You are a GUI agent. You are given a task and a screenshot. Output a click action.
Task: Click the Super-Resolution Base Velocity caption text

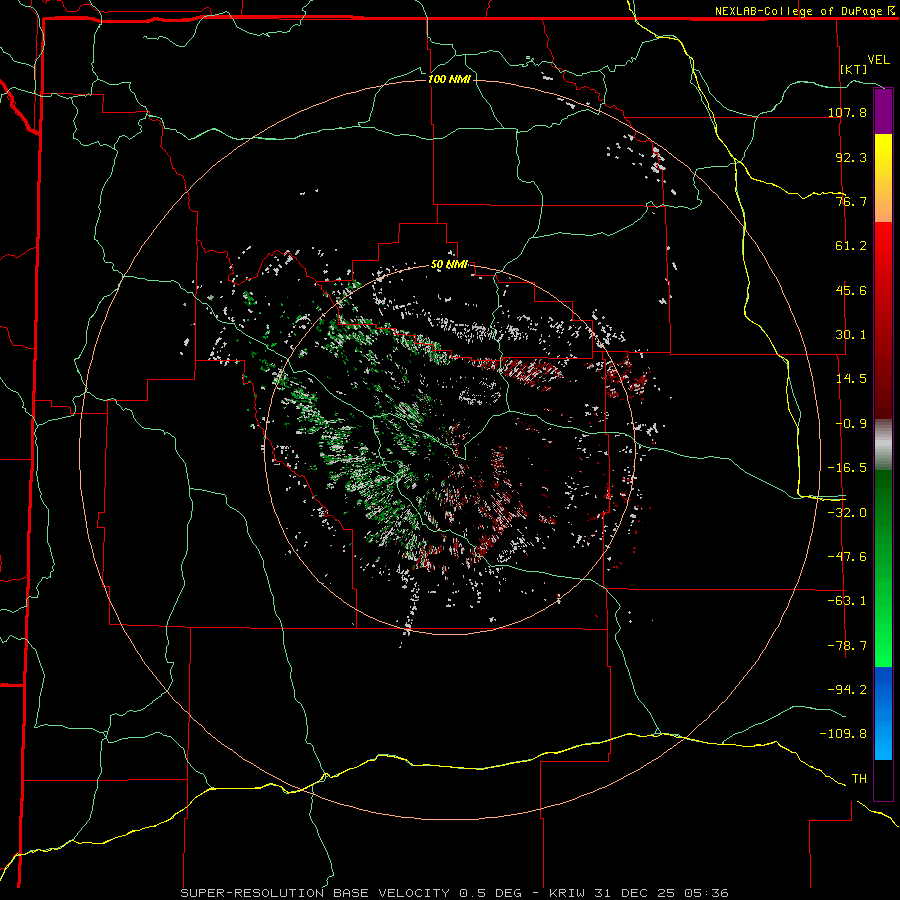455,893
